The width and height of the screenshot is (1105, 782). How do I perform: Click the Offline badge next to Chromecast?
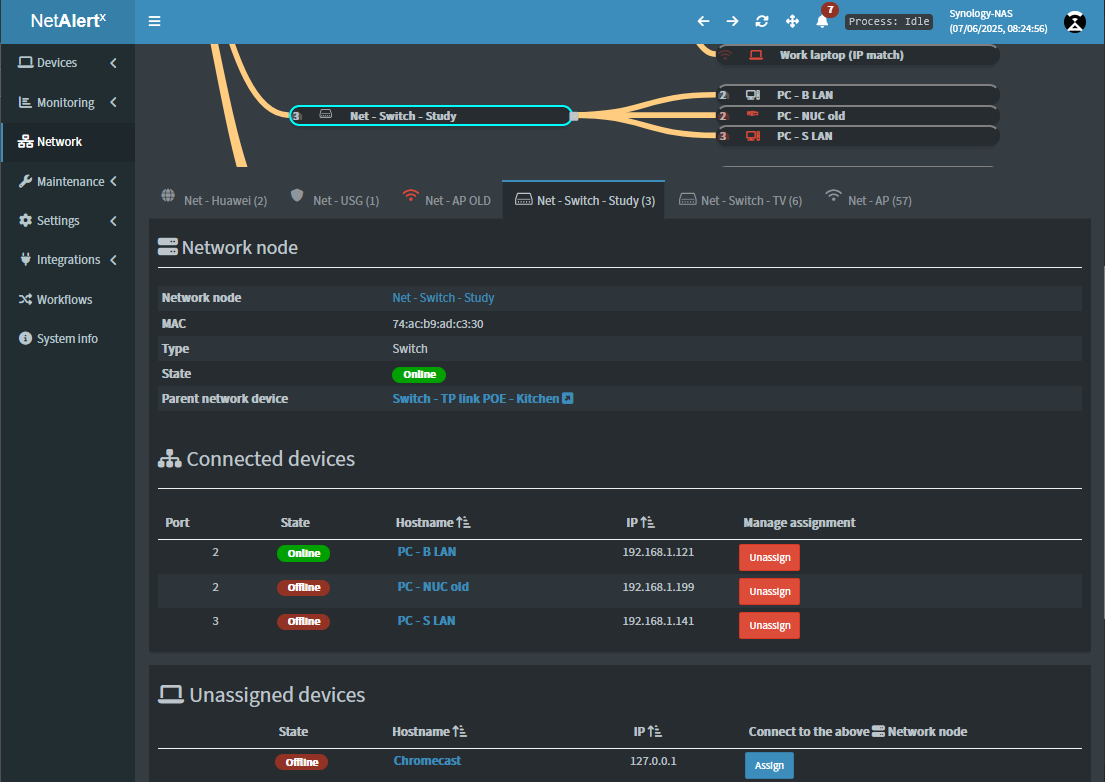301,761
